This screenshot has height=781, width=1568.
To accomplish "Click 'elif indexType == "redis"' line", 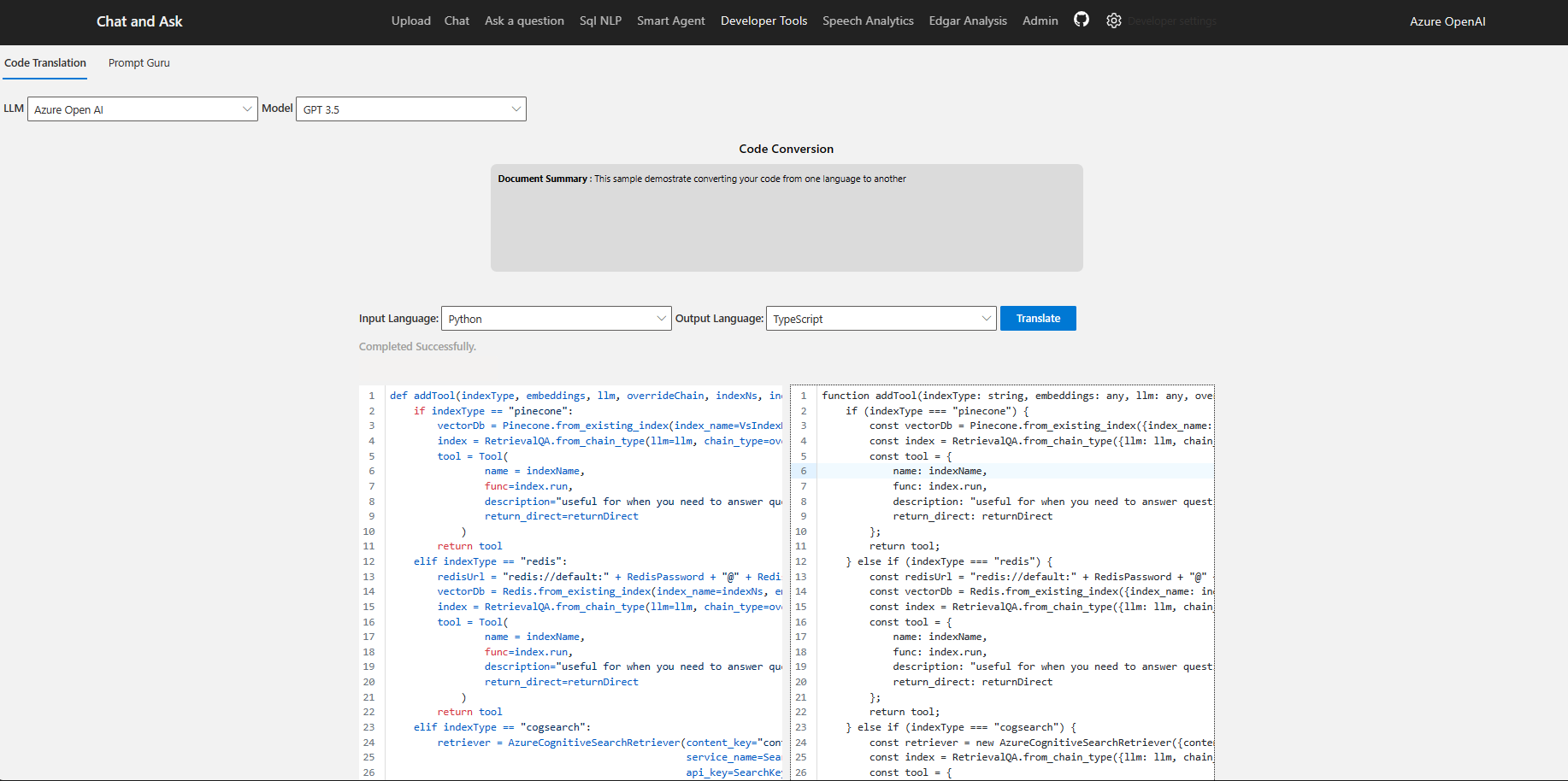I will (490, 561).
